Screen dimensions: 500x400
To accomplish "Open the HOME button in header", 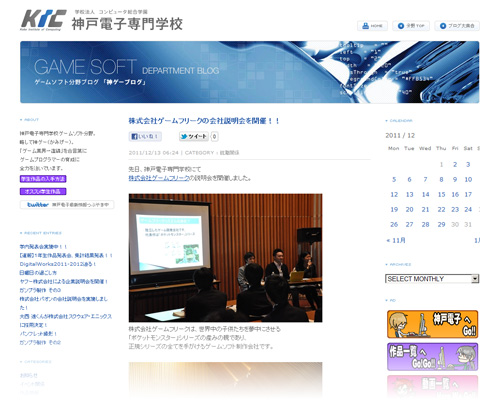I will coord(372,26).
